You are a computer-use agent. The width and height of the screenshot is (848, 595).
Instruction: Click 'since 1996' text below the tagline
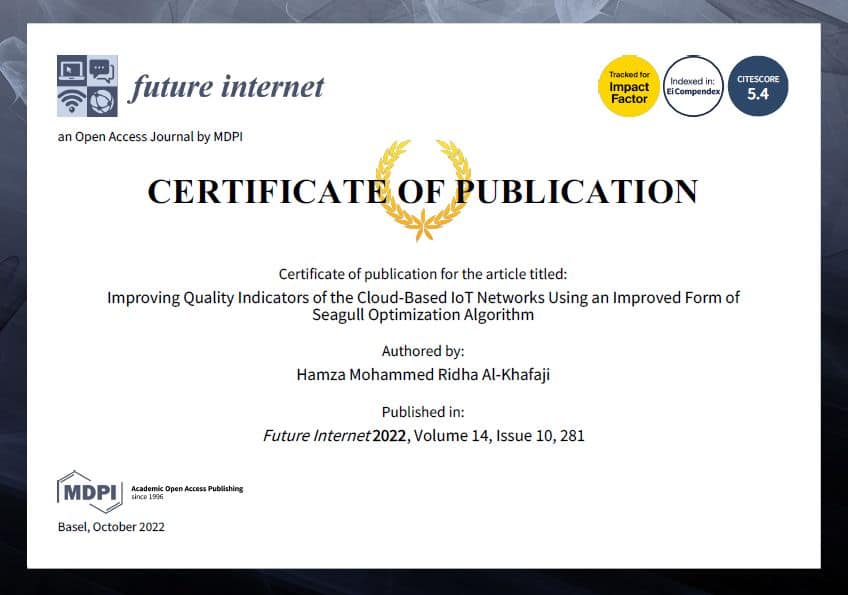coord(147,497)
